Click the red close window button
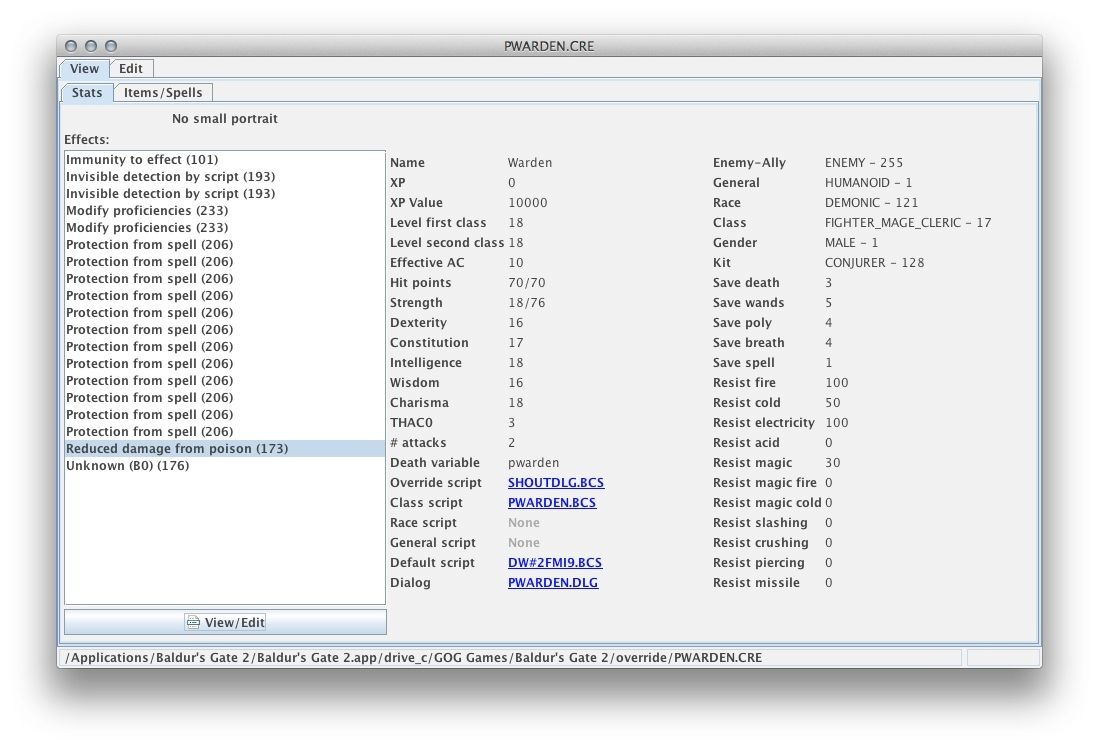1099x747 pixels. (71, 46)
